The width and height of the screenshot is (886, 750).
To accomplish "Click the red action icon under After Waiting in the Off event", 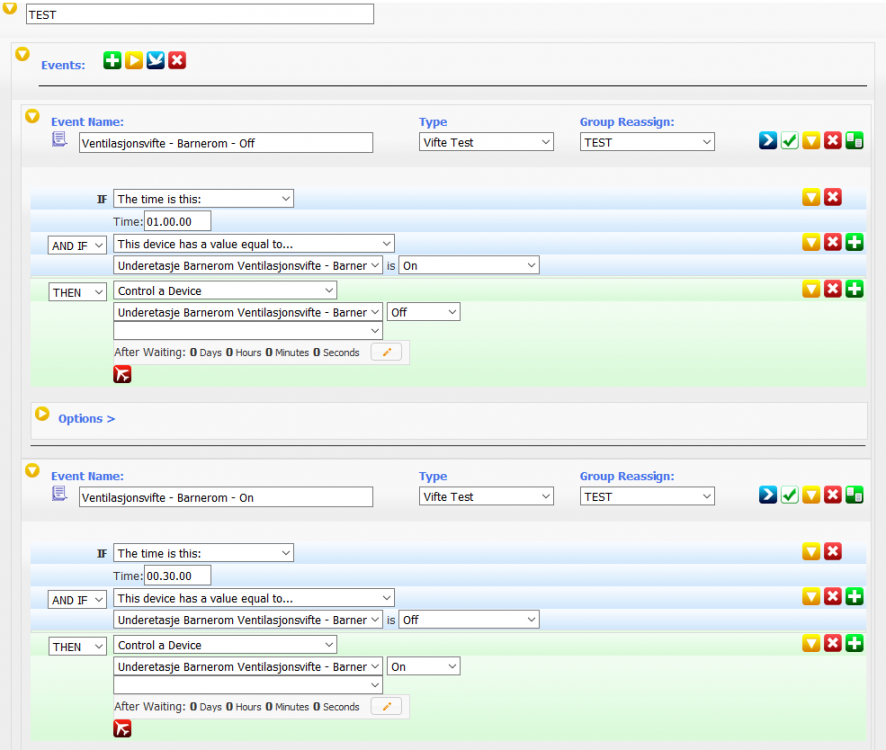I will pos(122,374).
